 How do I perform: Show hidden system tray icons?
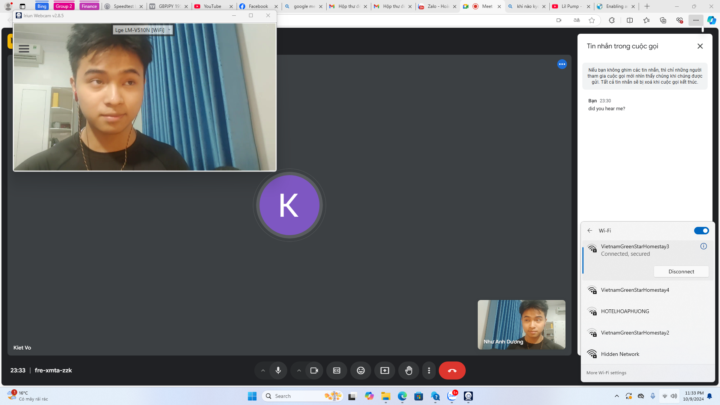click(617, 396)
